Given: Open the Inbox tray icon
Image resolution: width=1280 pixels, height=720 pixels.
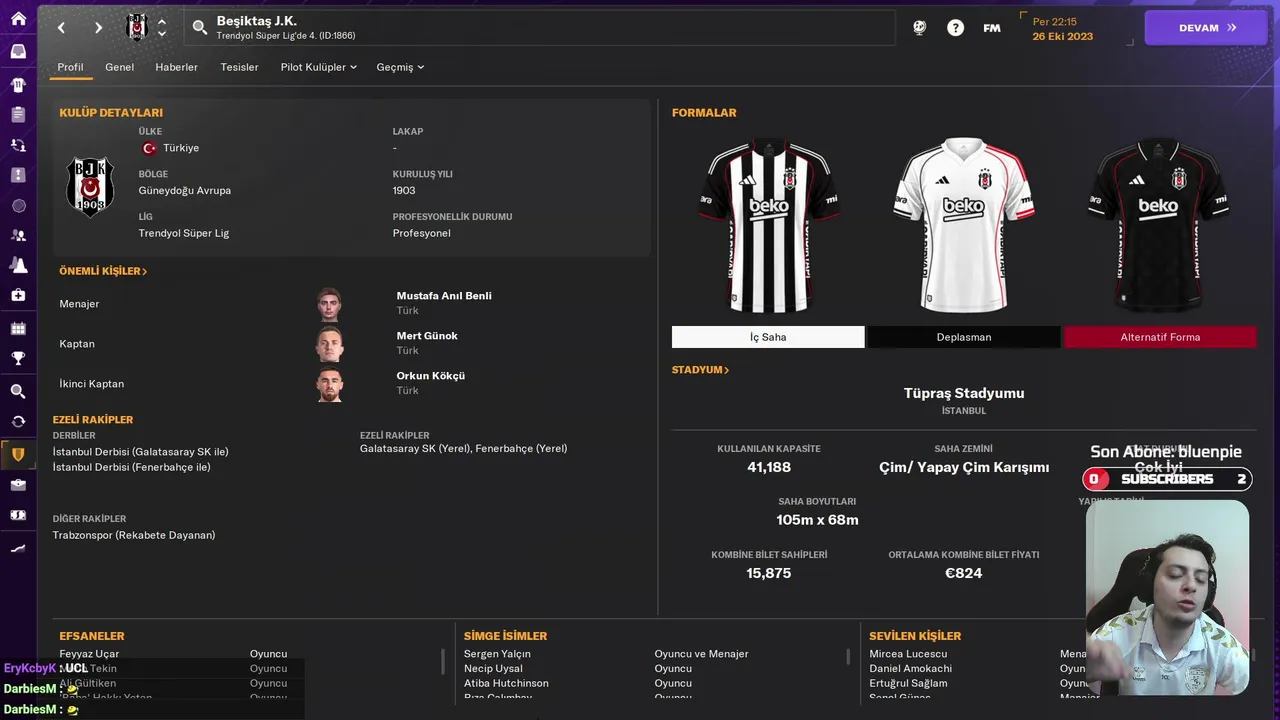Looking at the screenshot, I should pos(18,51).
